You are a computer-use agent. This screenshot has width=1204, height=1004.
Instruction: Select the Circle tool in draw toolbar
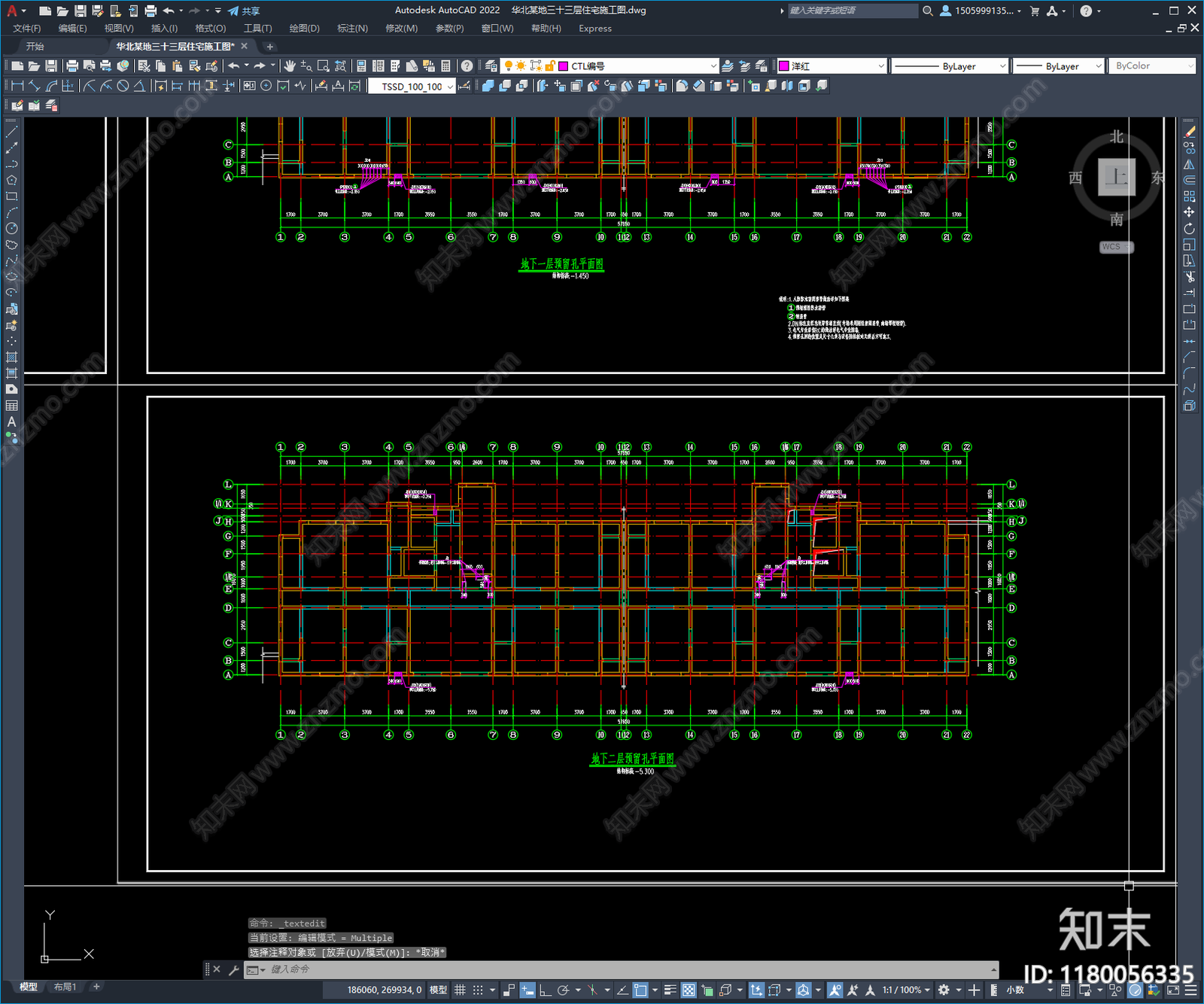point(11,228)
